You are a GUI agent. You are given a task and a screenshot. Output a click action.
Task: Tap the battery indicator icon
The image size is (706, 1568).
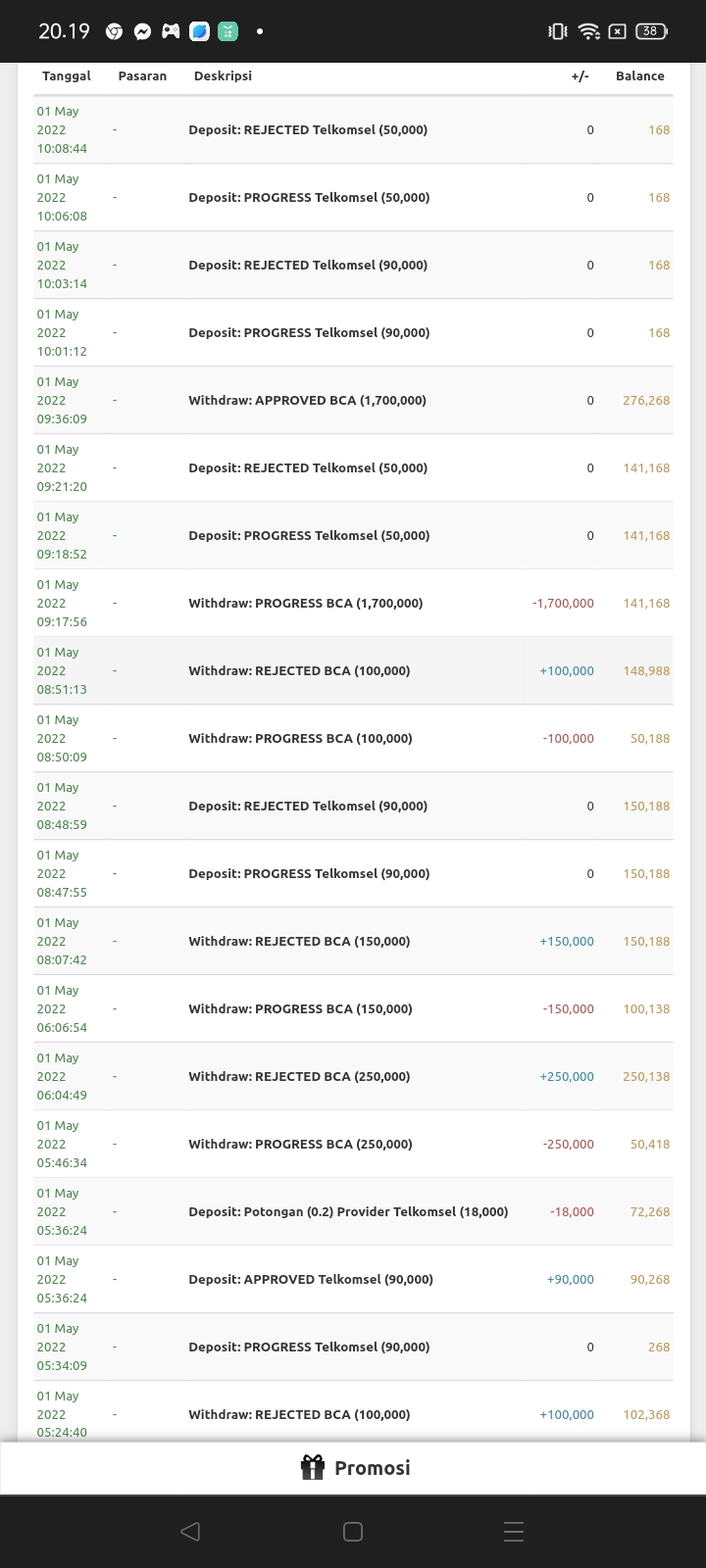651,31
